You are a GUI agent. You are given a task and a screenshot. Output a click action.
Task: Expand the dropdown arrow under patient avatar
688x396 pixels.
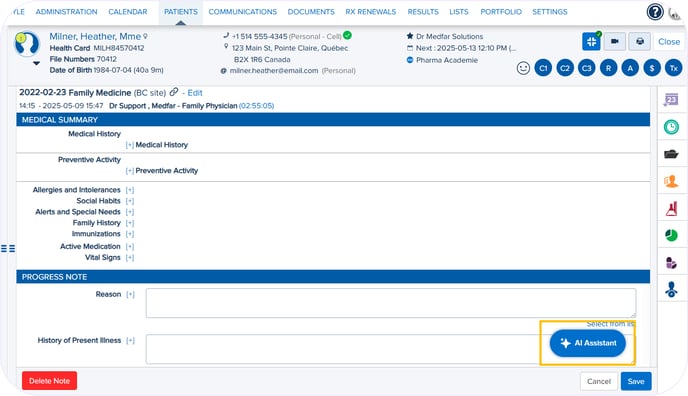coord(36,63)
